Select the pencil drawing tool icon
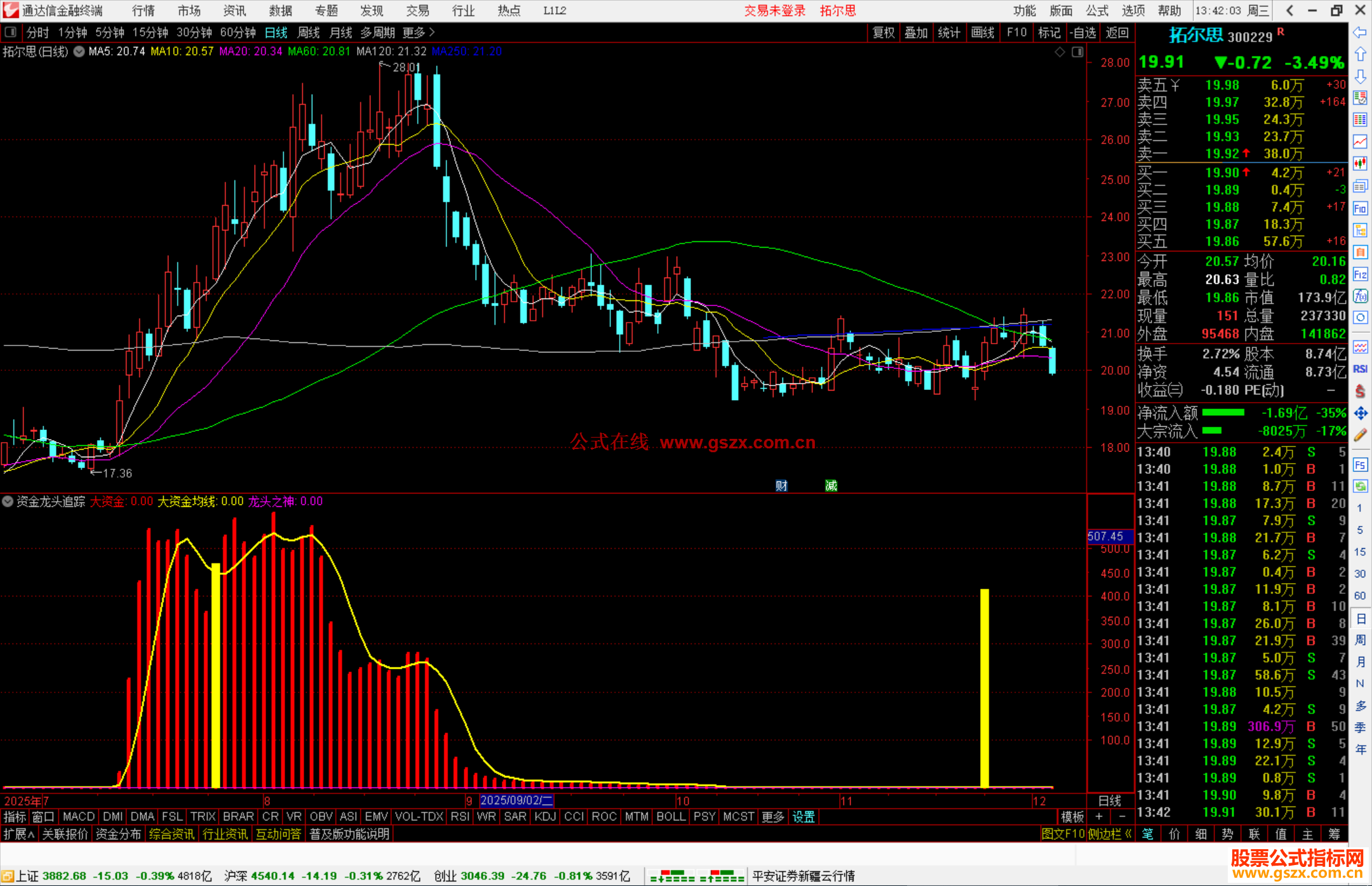Viewport: 1372px width, 886px height. [1360, 435]
